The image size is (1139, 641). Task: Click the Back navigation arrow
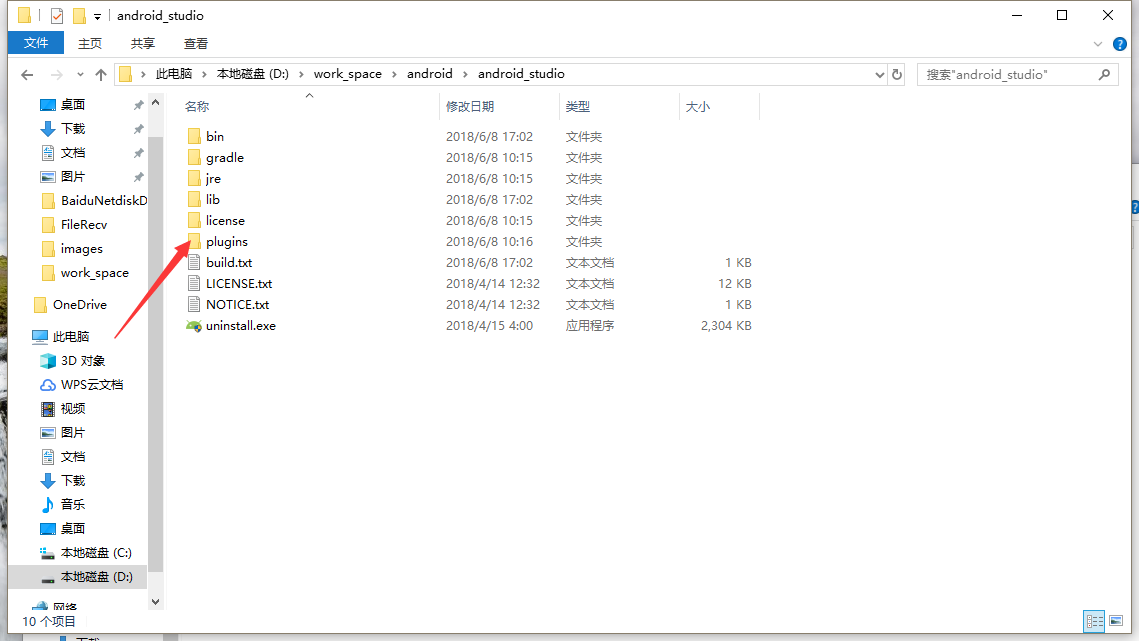pyautogui.click(x=27, y=74)
